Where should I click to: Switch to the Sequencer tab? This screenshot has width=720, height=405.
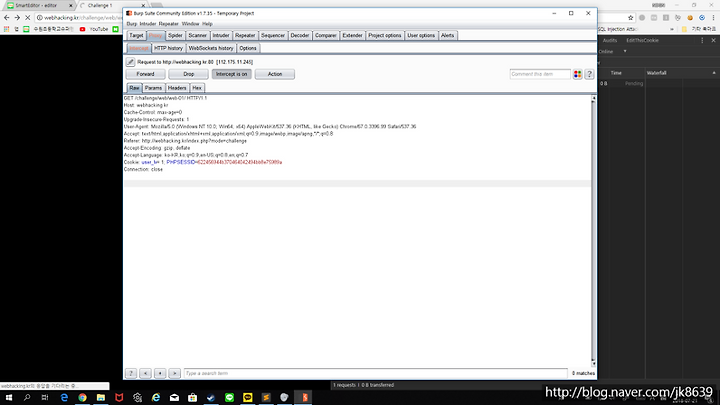[x=273, y=35]
